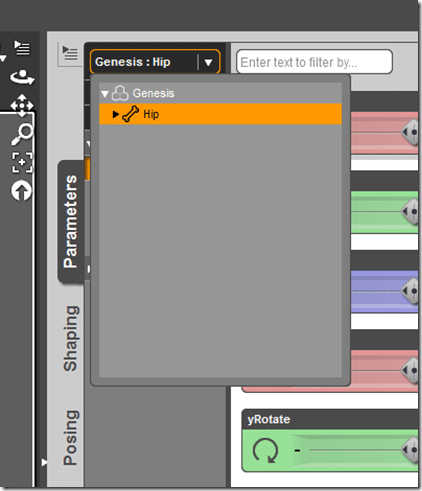Select the pan move arrows tool
422x491 pixels.
coord(22,105)
